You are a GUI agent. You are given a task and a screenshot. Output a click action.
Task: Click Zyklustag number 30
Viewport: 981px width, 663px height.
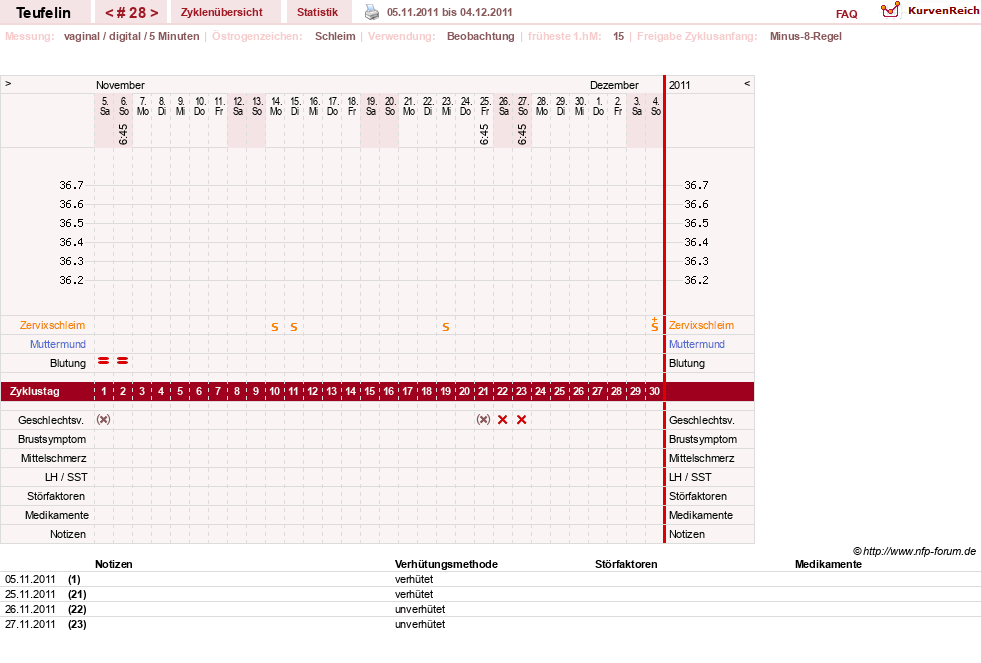[x=654, y=392]
